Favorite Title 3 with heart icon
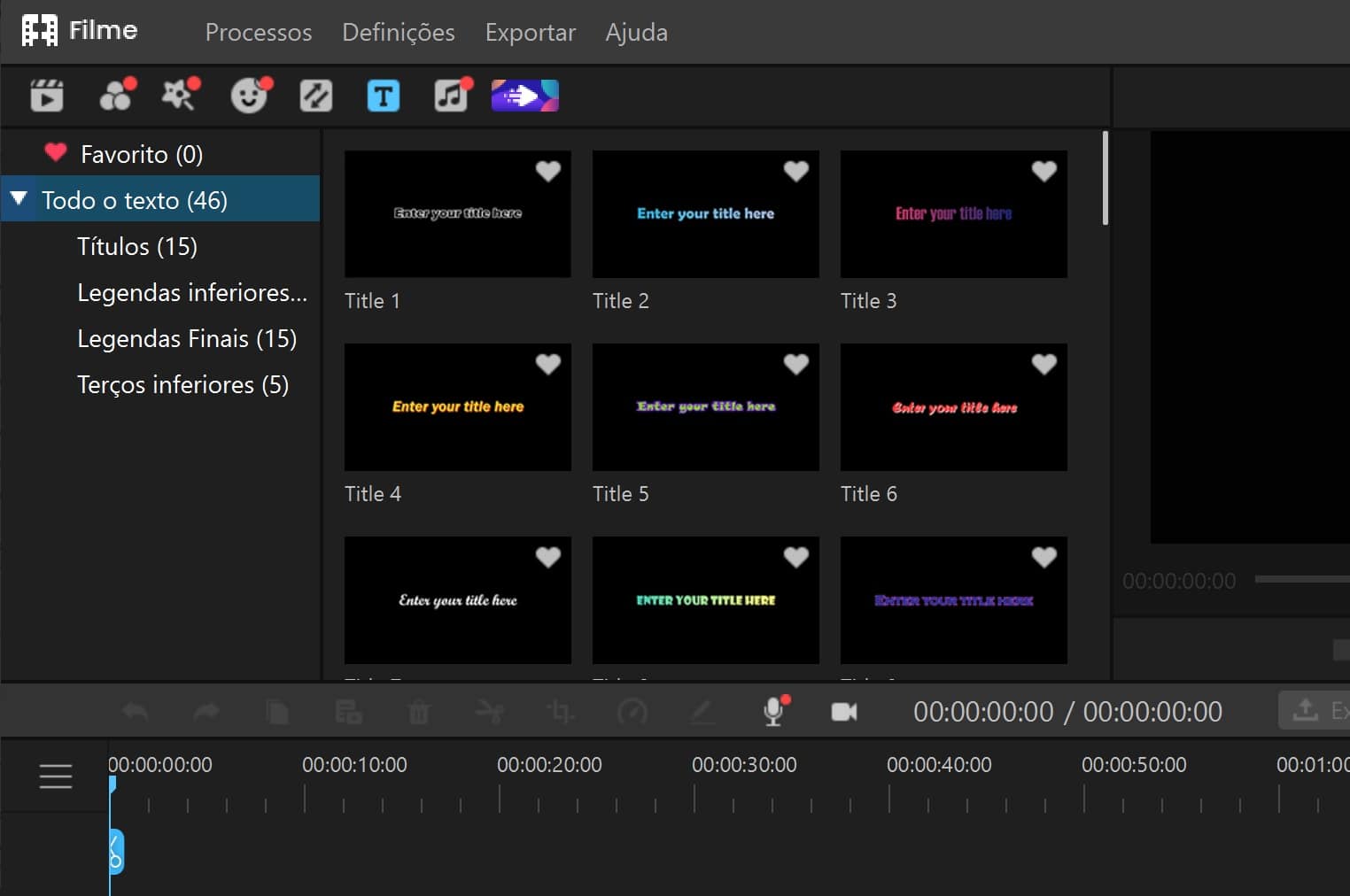Screen dimensions: 1350x896 point(1044,171)
